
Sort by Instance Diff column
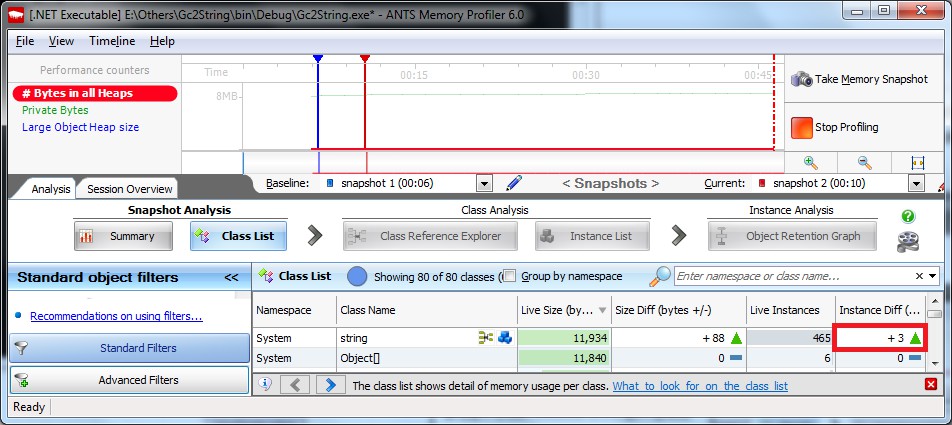coord(880,310)
